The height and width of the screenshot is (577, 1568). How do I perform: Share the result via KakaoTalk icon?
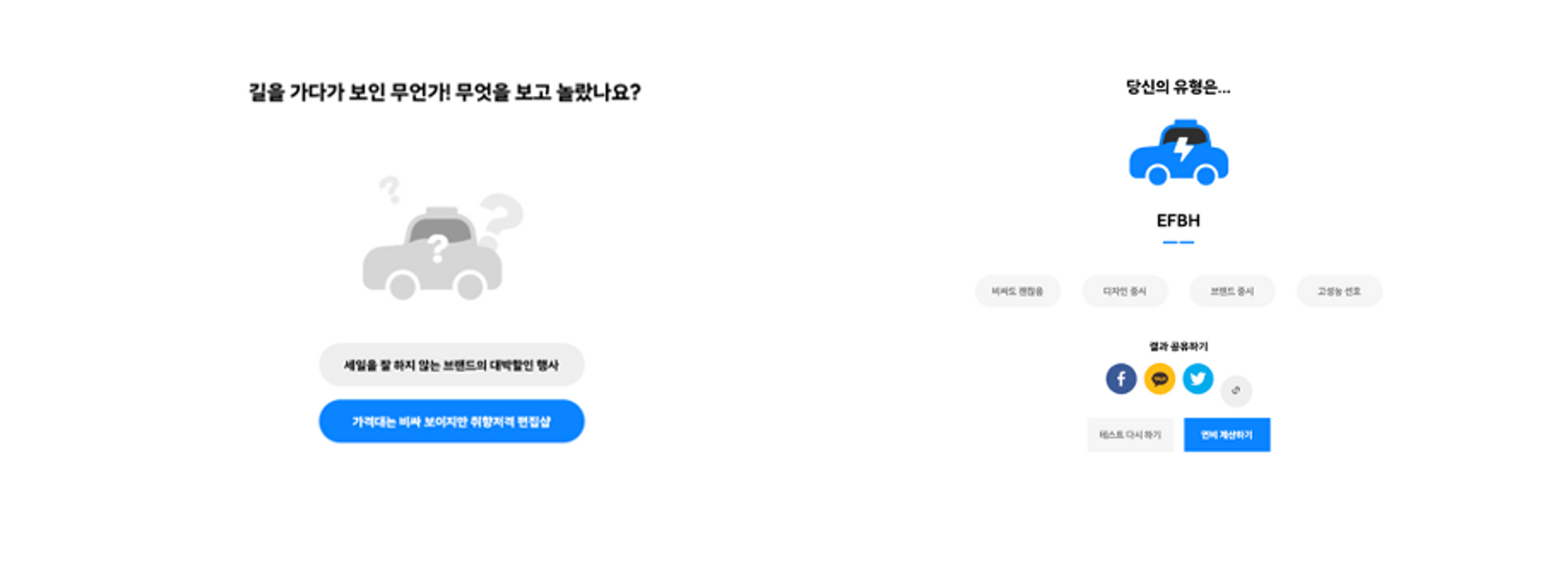1159,379
